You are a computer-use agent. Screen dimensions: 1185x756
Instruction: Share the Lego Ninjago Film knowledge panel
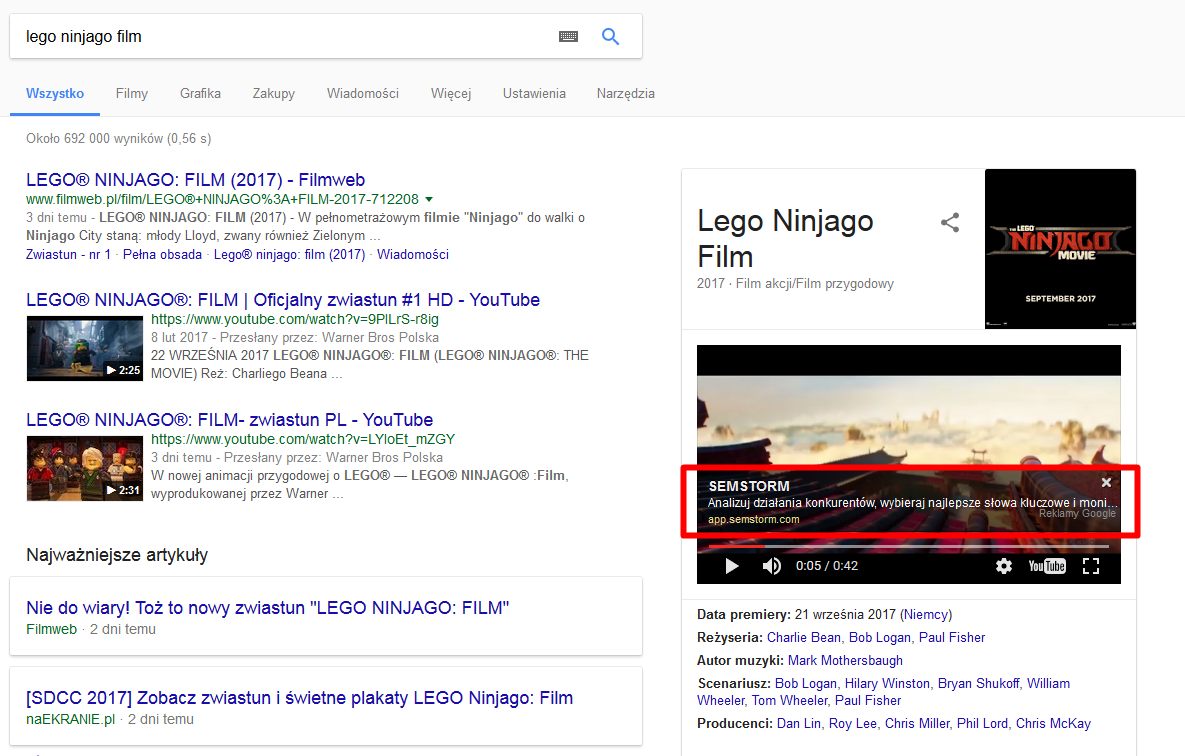pyautogui.click(x=950, y=222)
